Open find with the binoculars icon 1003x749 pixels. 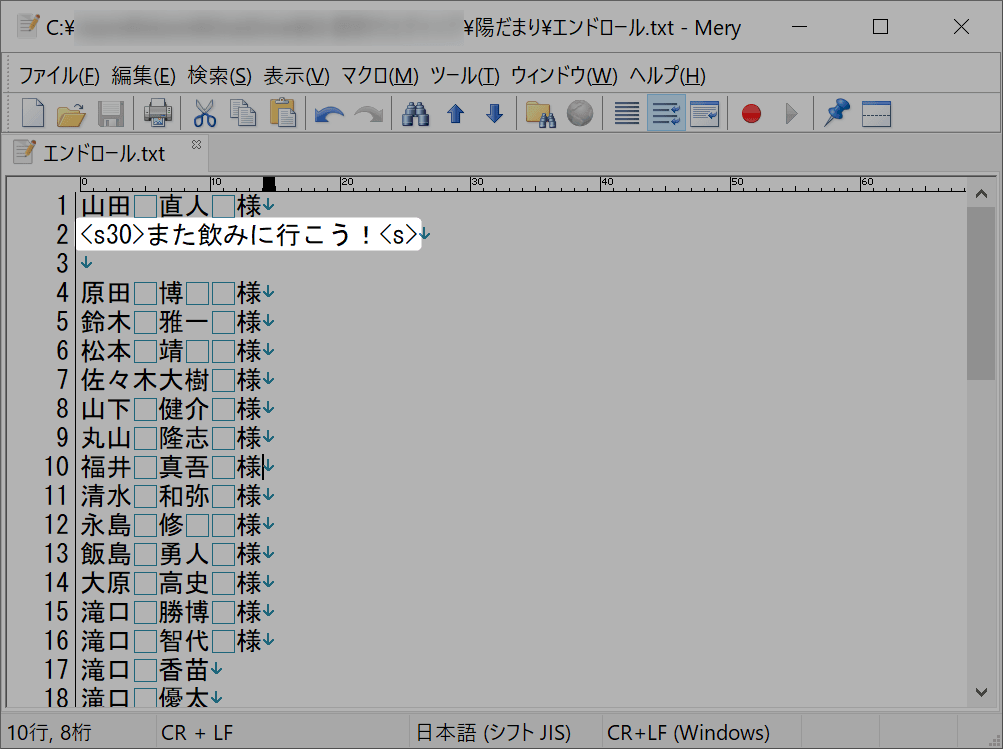[415, 114]
